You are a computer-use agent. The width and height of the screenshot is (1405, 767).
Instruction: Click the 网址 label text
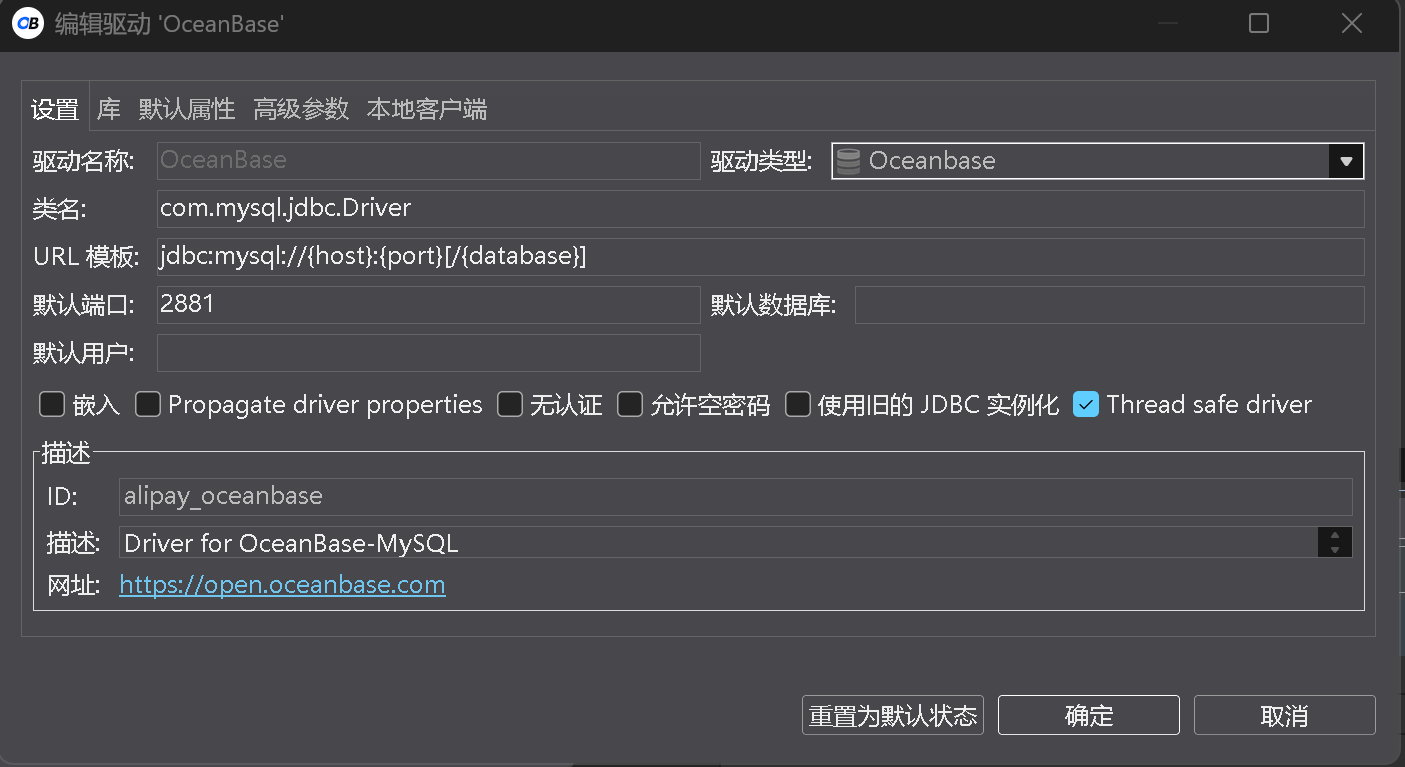pyautogui.click(x=73, y=585)
